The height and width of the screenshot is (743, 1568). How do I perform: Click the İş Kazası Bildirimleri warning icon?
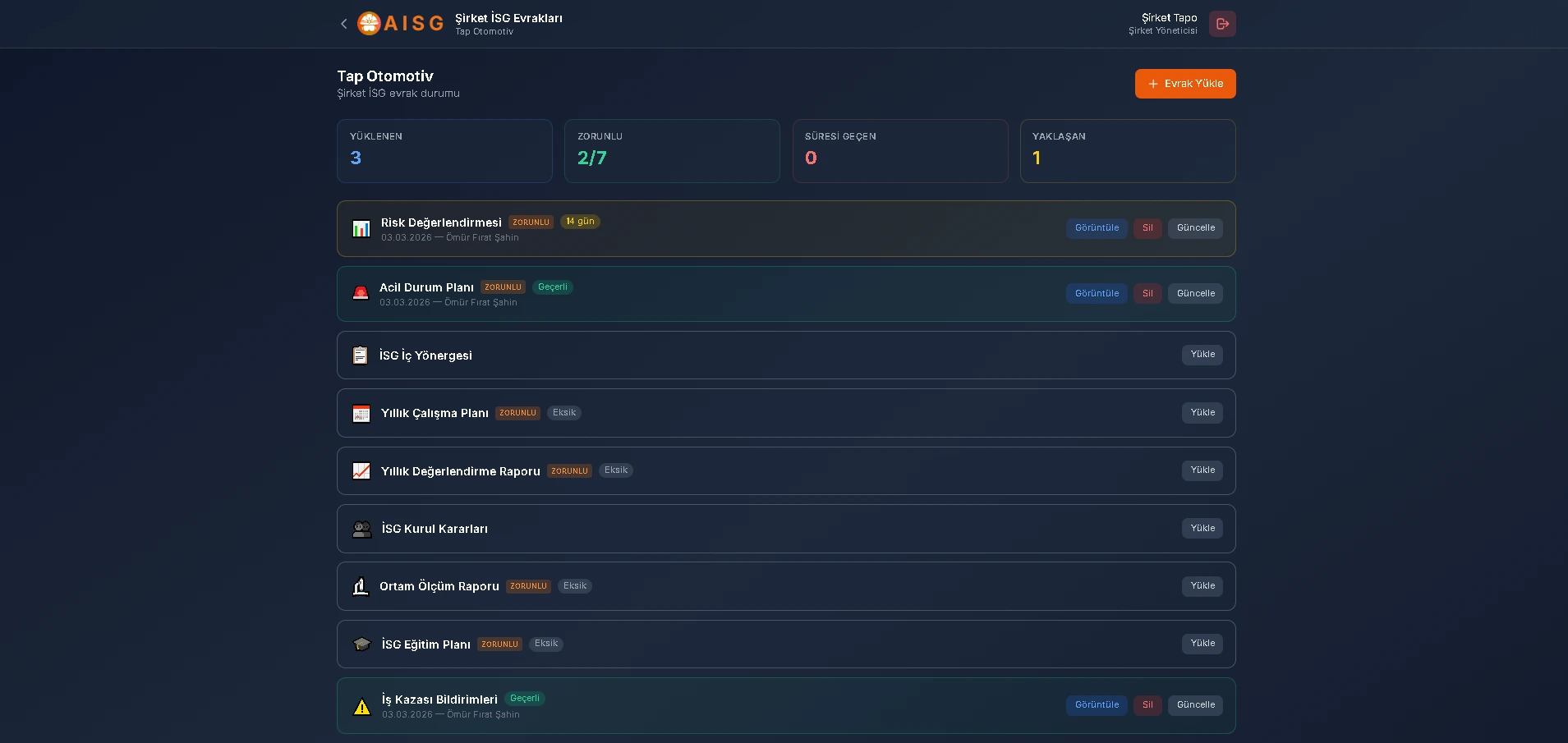click(361, 707)
